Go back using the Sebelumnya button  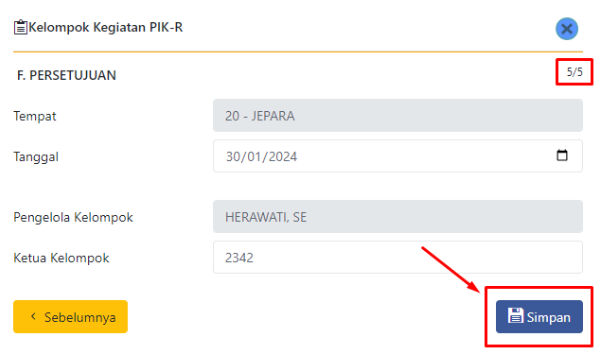click(71, 317)
